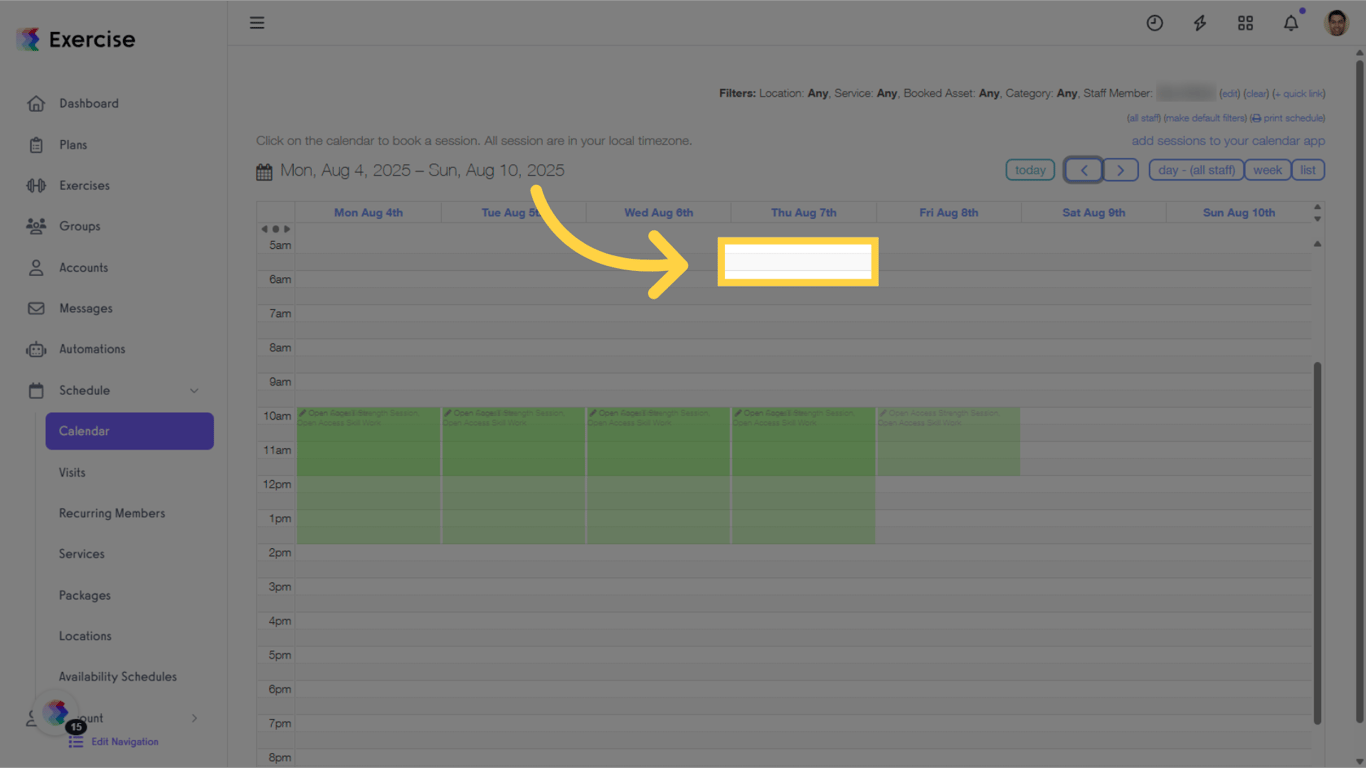
Task: Open the day - (all staff) view selector
Action: (x=1196, y=169)
